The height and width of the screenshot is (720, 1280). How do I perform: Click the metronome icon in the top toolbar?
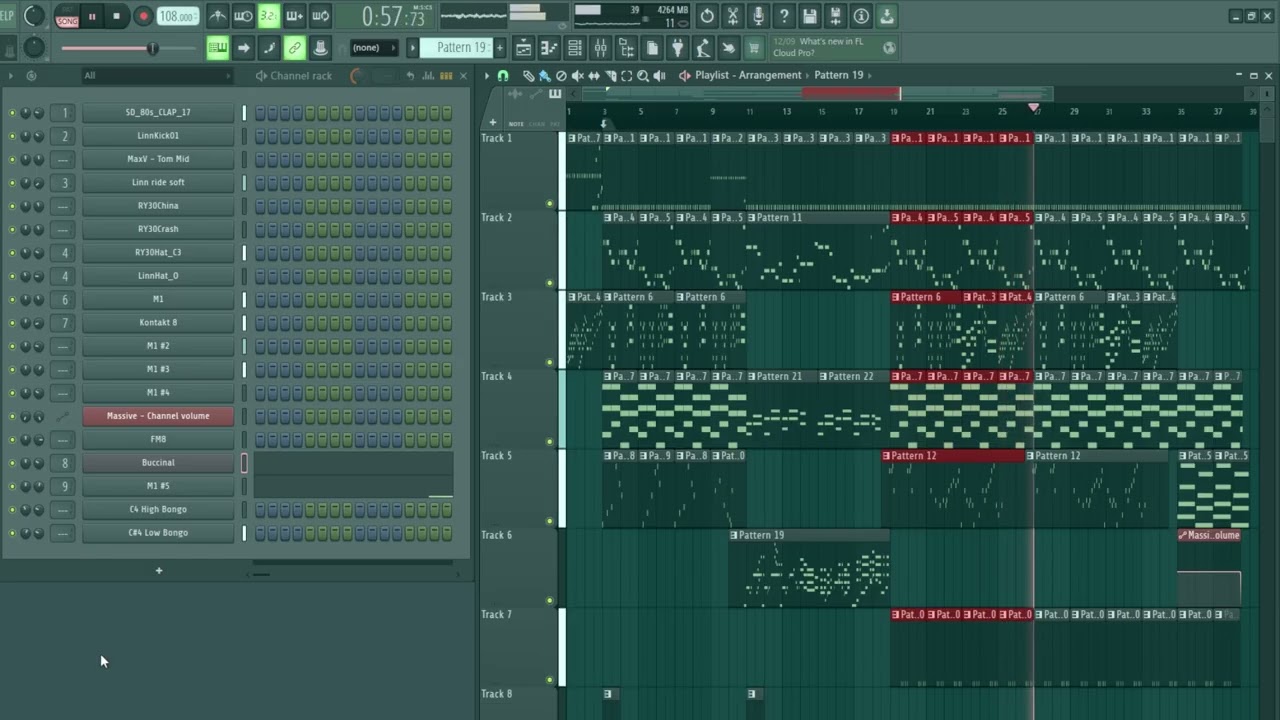pos(217,16)
